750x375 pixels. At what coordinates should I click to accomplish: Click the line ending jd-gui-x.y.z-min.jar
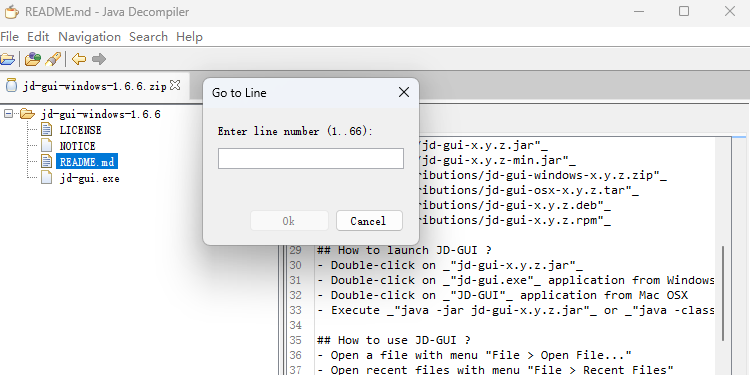click(x=497, y=160)
